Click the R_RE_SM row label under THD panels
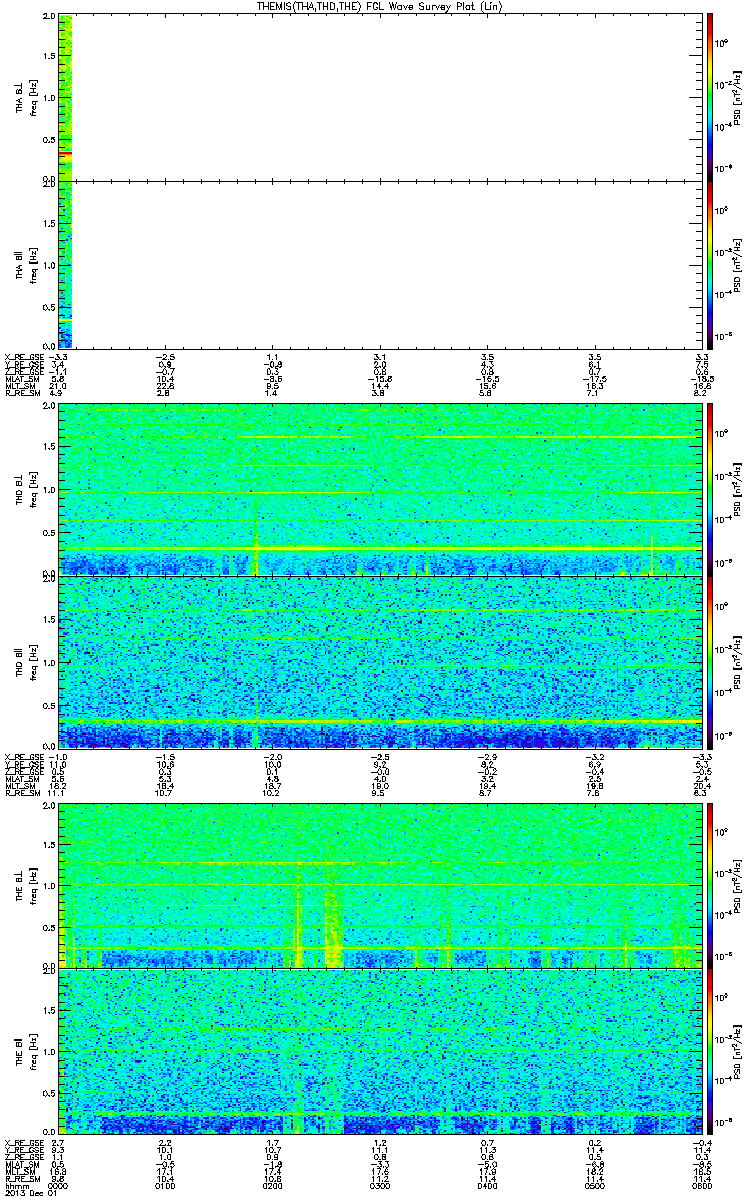Screen dimensions: 750x1200 tap(21, 794)
